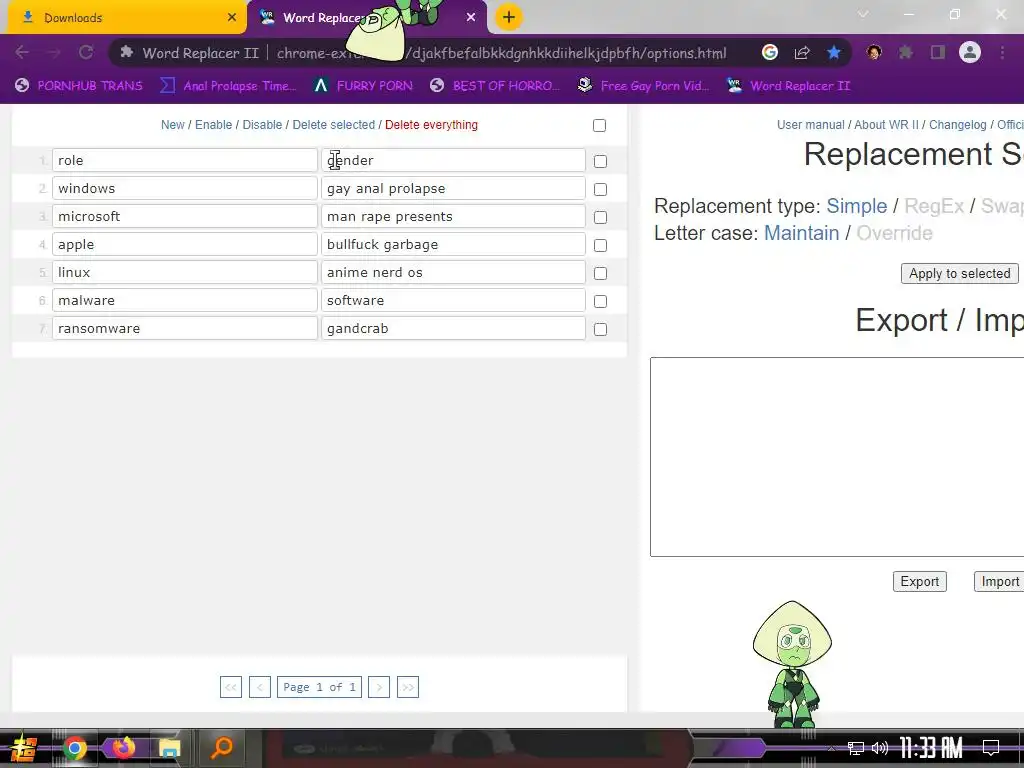The height and width of the screenshot is (768, 1024).
Task: Click the red Delete everything link
Action: (431, 125)
